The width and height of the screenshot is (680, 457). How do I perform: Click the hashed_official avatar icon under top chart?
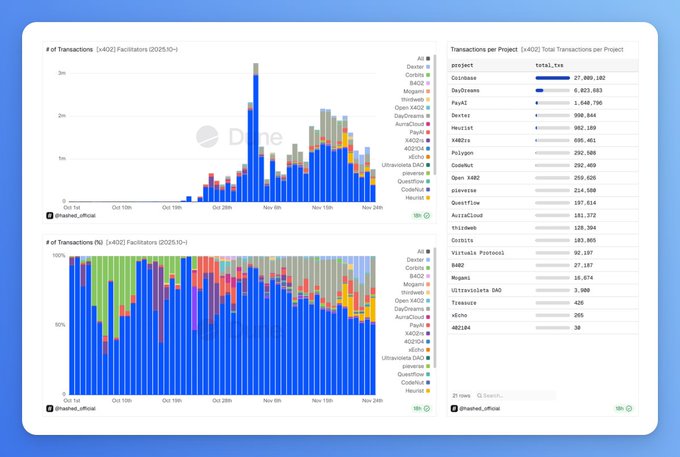[50, 215]
